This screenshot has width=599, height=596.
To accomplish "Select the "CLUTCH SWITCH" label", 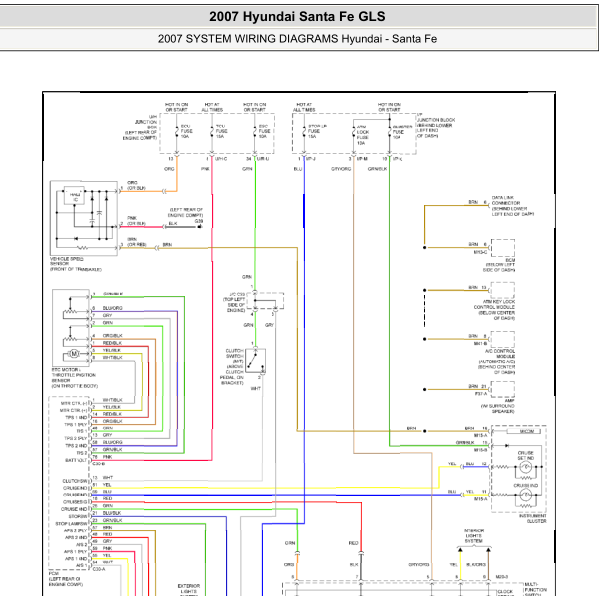I will click(x=232, y=366).
